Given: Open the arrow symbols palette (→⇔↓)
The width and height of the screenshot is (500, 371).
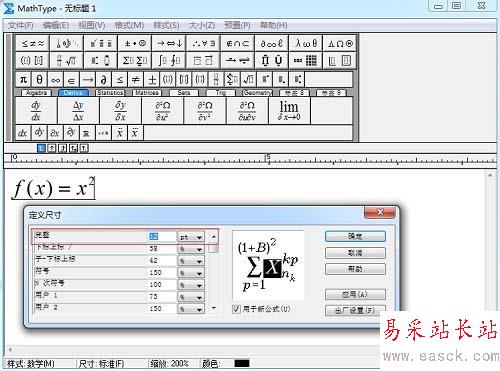Looking at the screenshot, I should pyautogui.click(x=169, y=43).
